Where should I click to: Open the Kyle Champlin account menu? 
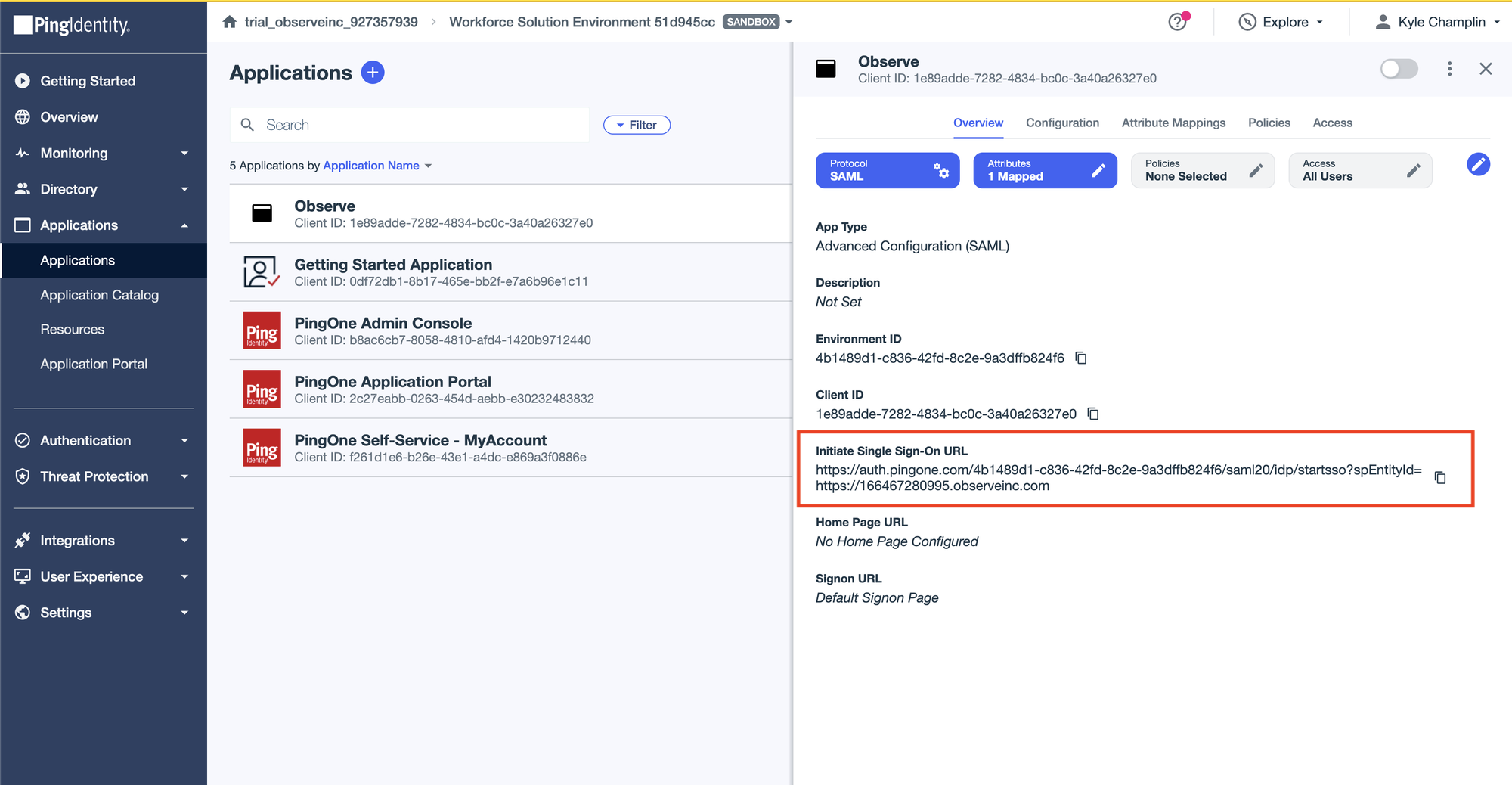coord(1438,22)
